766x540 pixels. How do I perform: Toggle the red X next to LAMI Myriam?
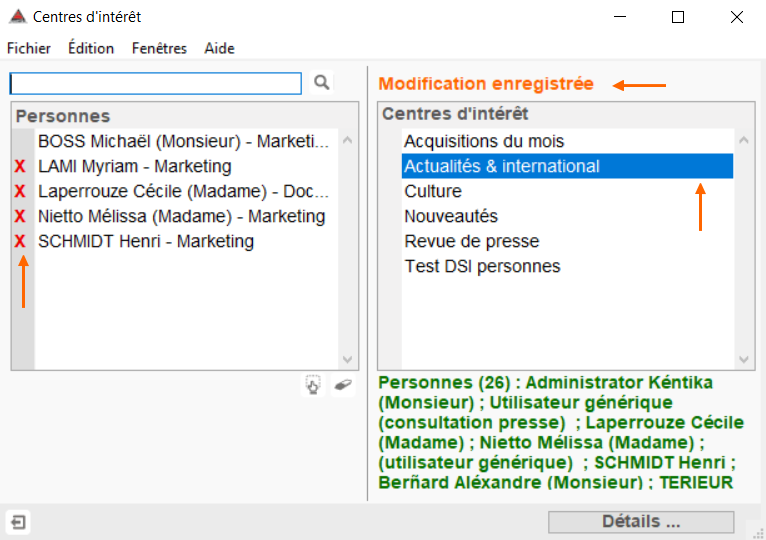pos(20,167)
